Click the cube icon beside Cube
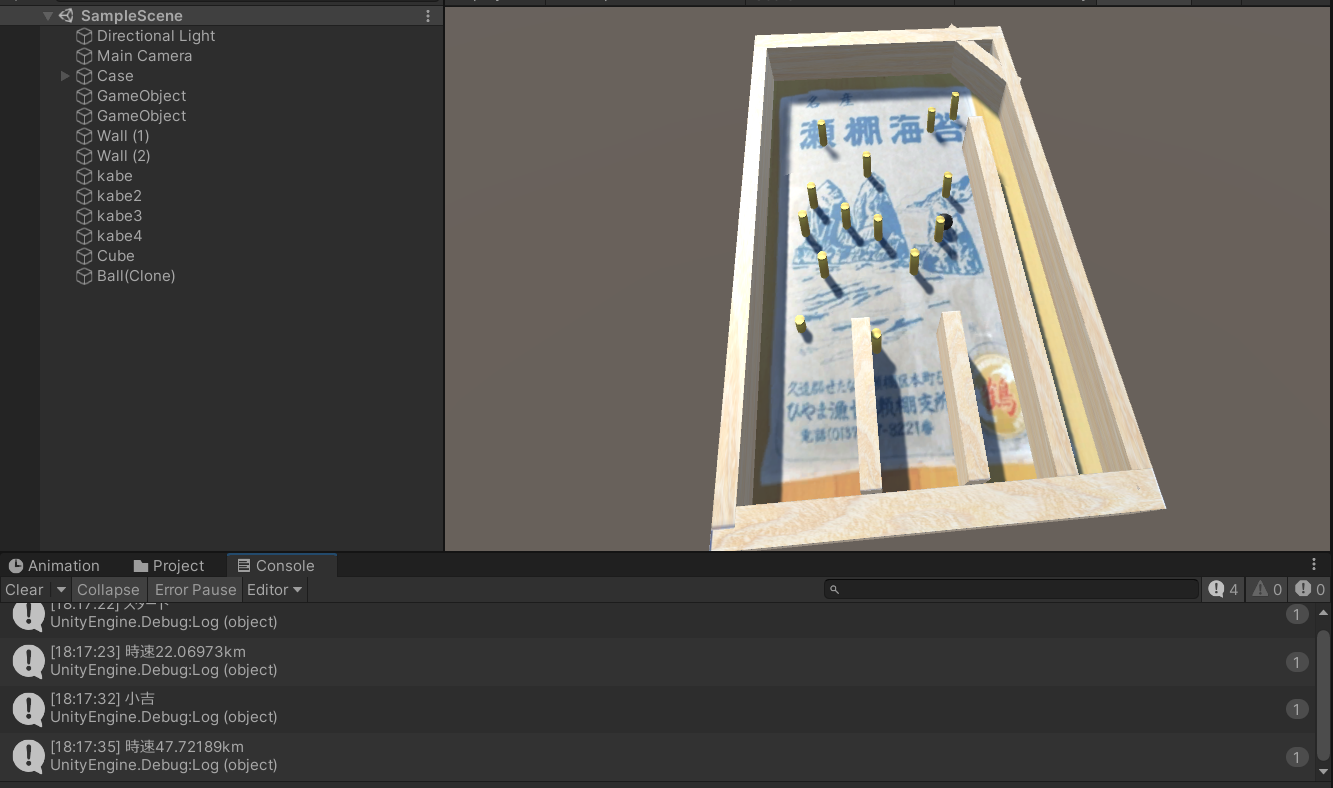 coord(85,256)
